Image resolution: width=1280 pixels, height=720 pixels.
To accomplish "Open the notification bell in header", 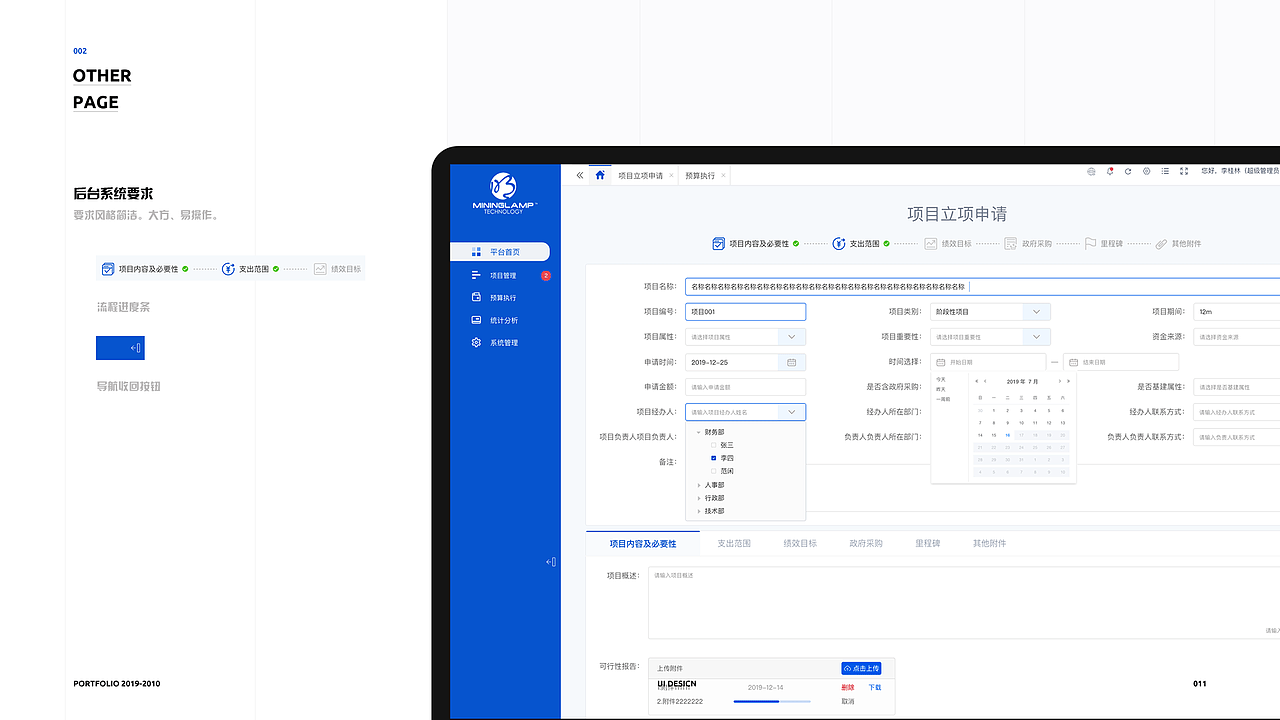I will coord(1110,171).
